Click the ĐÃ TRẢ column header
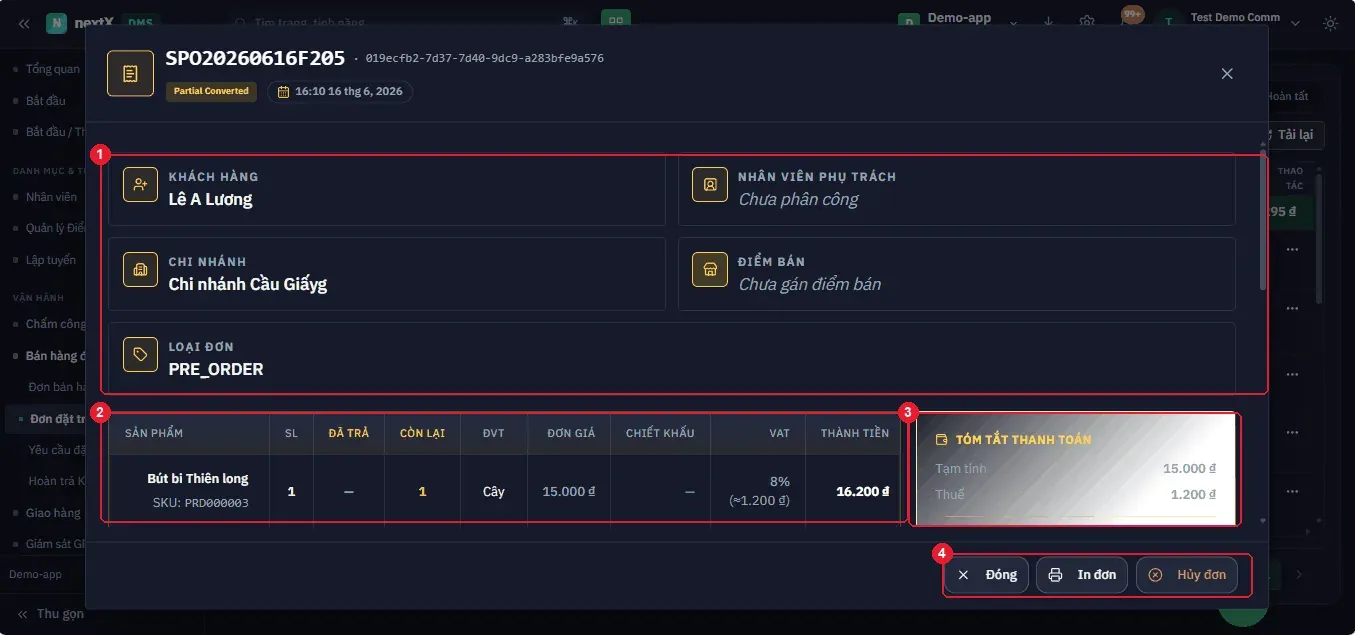The image size is (1355, 635). tap(348, 433)
